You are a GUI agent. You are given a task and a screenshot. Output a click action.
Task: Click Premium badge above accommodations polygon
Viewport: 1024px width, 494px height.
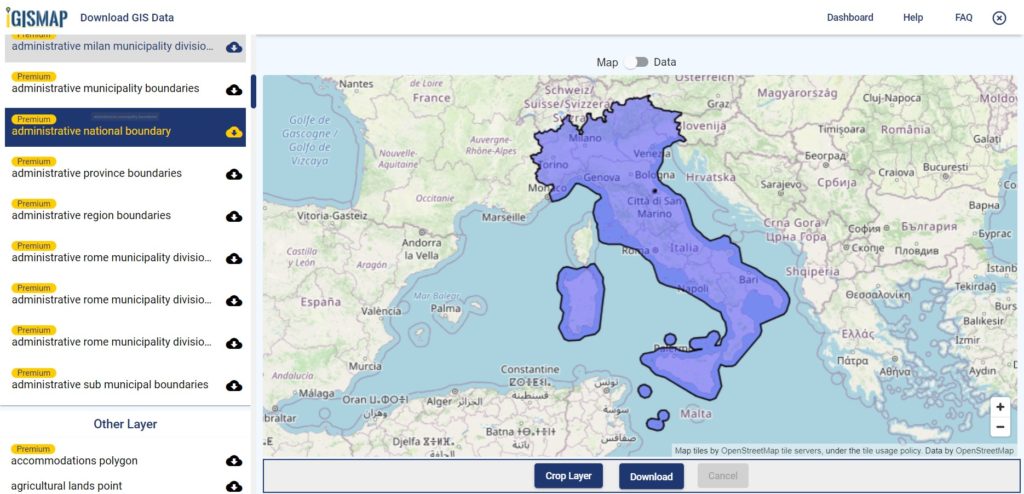tap(33, 449)
